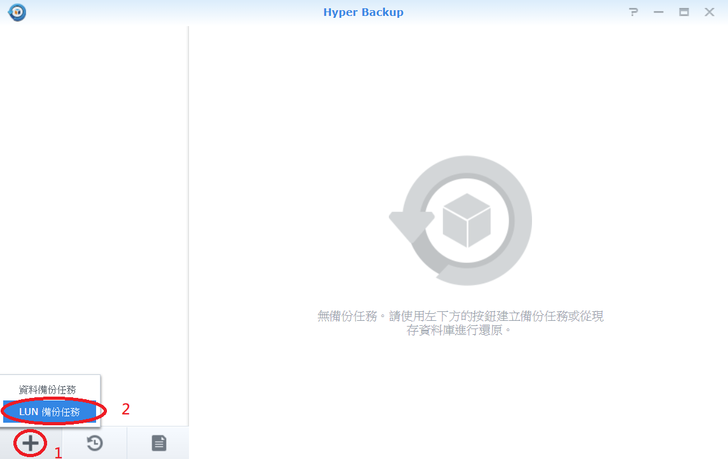Choose LUN 備份任務 menu entry
Image resolution: width=728 pixels, height=459 pixels.
coord(50,412)
